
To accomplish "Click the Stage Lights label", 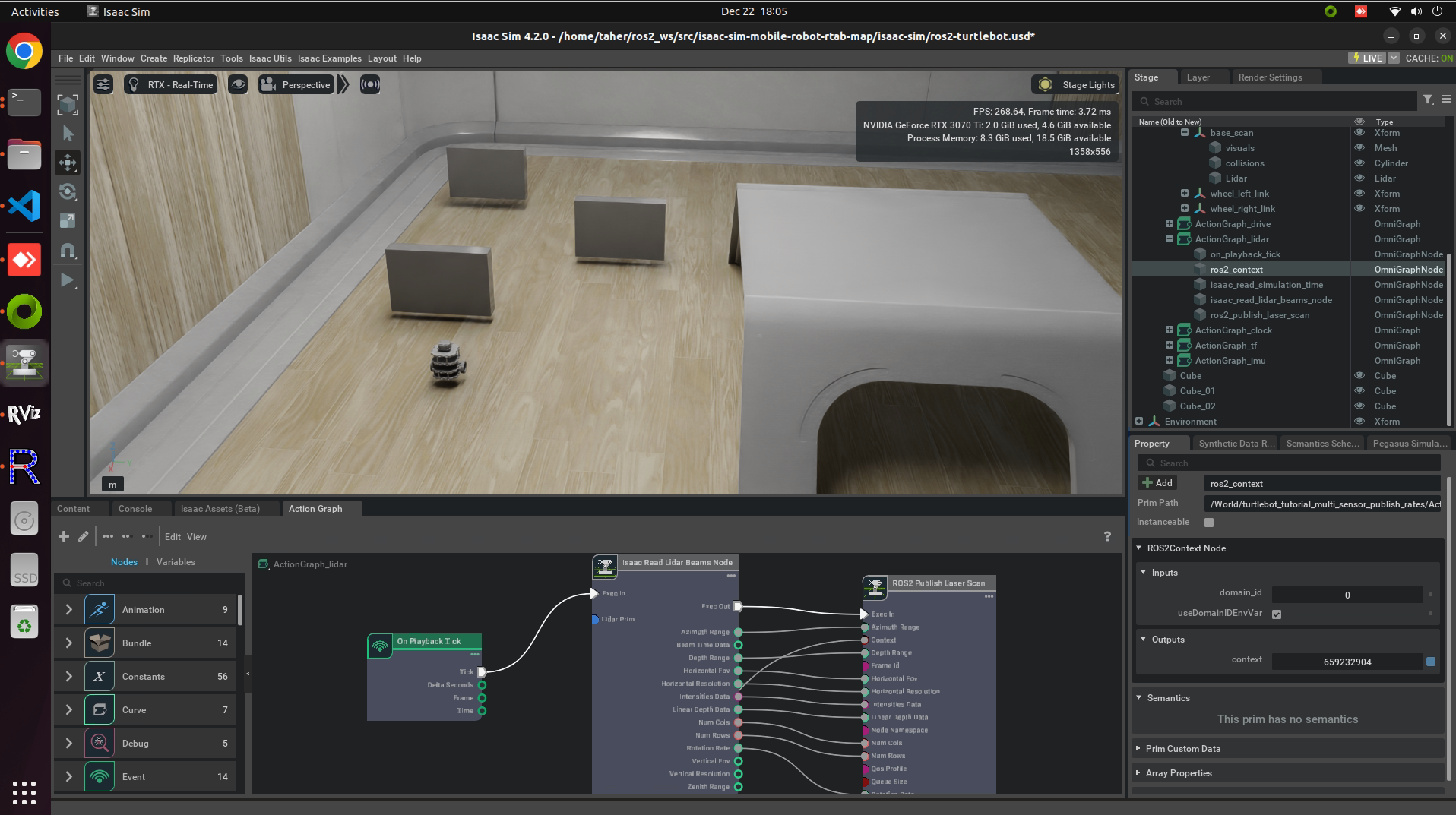I will tap(1088, 85).
